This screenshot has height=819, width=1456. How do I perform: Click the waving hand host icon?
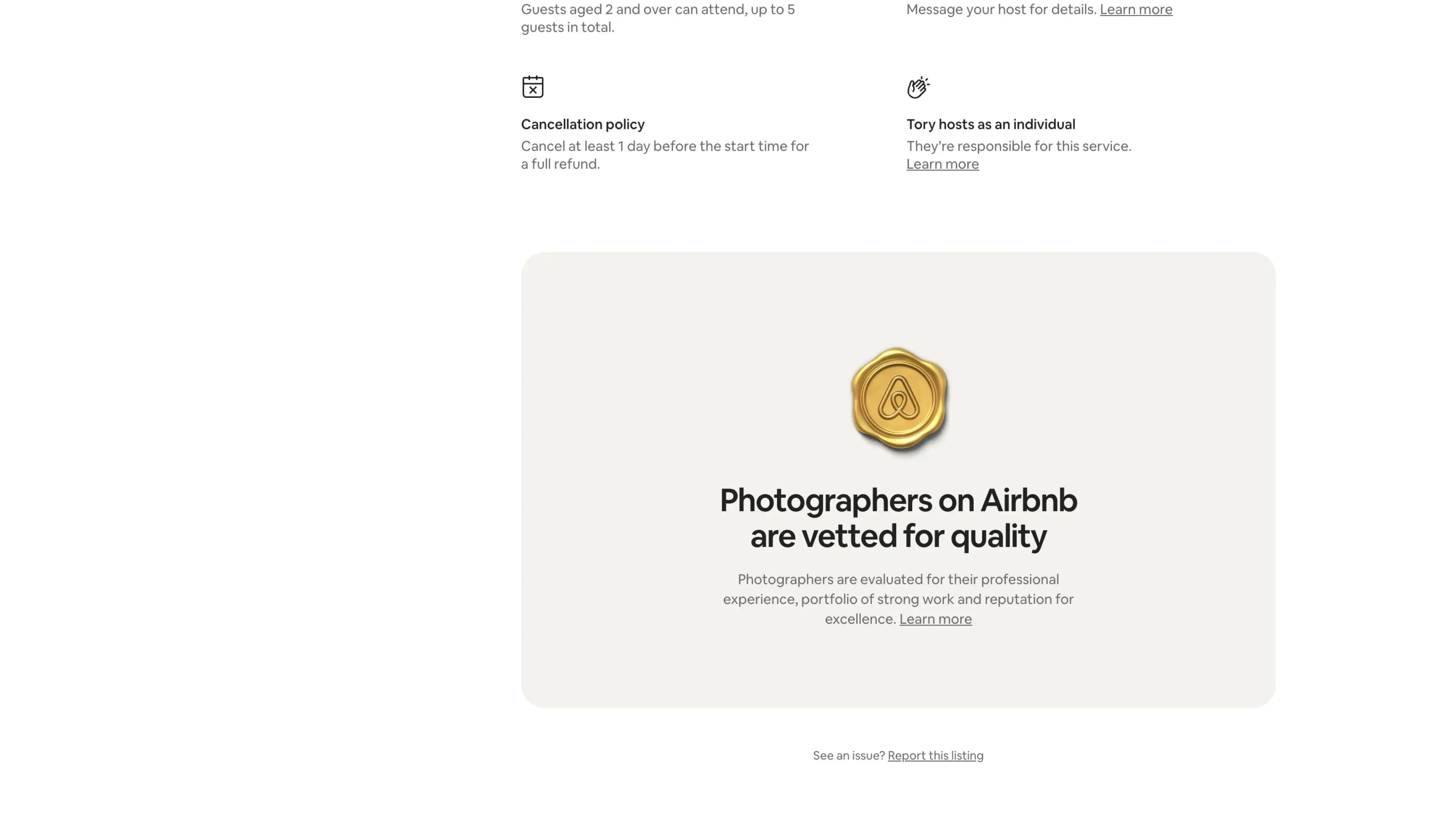point(918,87)
